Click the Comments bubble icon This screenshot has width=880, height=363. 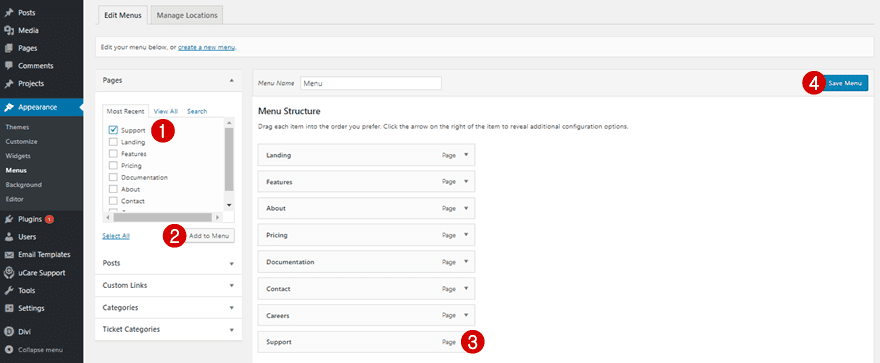(x=9, y=66)
